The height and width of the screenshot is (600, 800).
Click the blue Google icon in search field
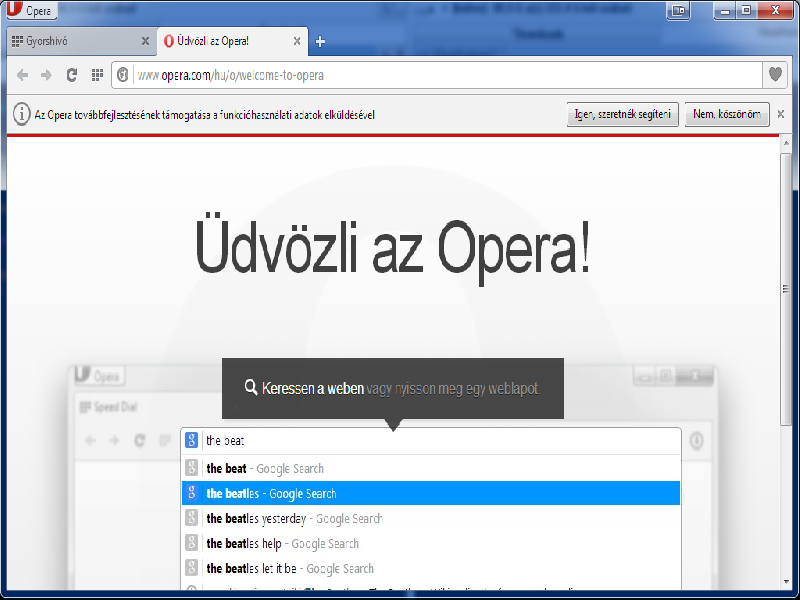191,440
